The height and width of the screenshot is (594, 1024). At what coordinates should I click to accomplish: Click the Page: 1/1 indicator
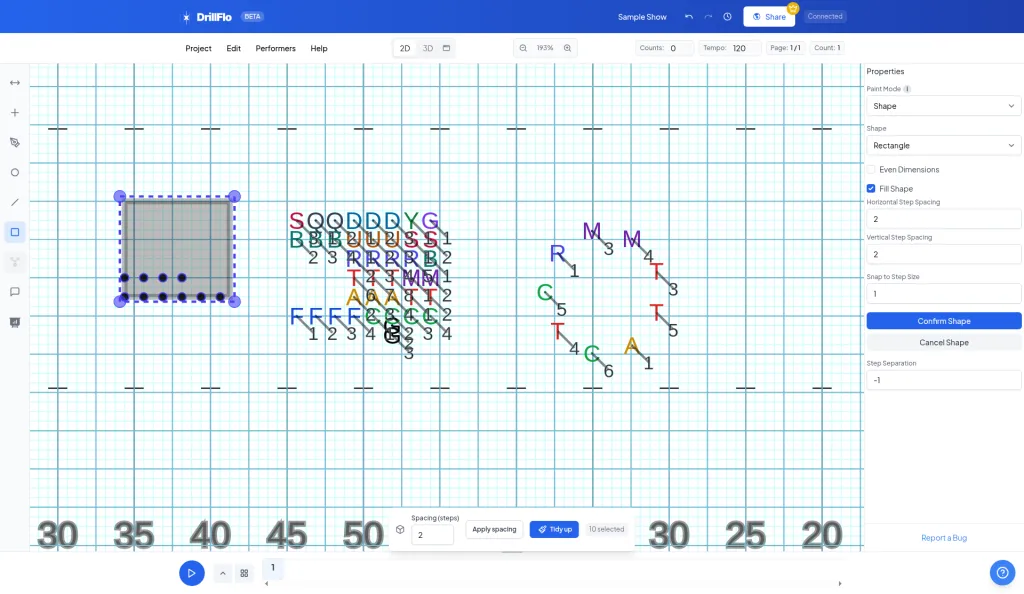click(785, 48)
